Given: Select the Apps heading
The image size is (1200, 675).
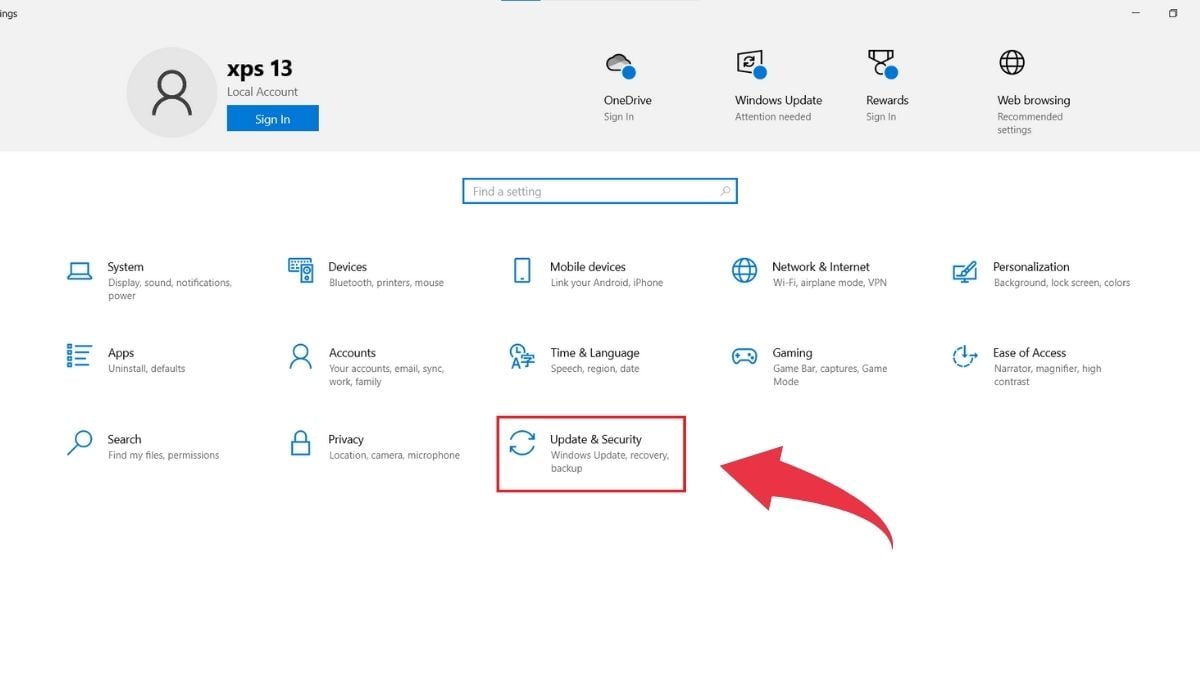Looking at the screenshot, I should [121, 353].
